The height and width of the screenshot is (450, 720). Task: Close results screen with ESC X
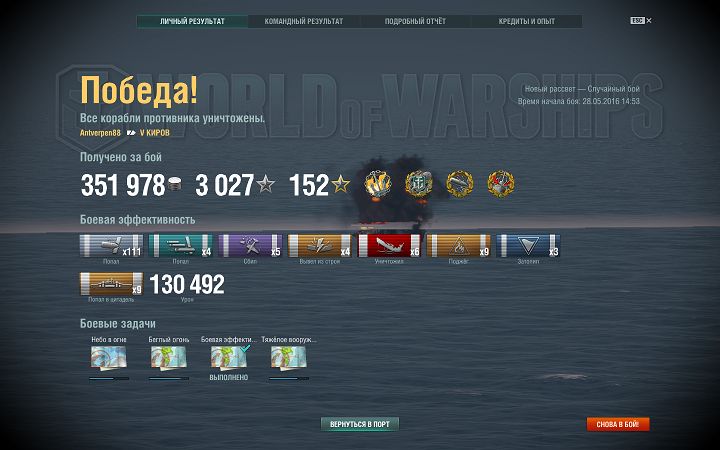[x=641, y=20]
